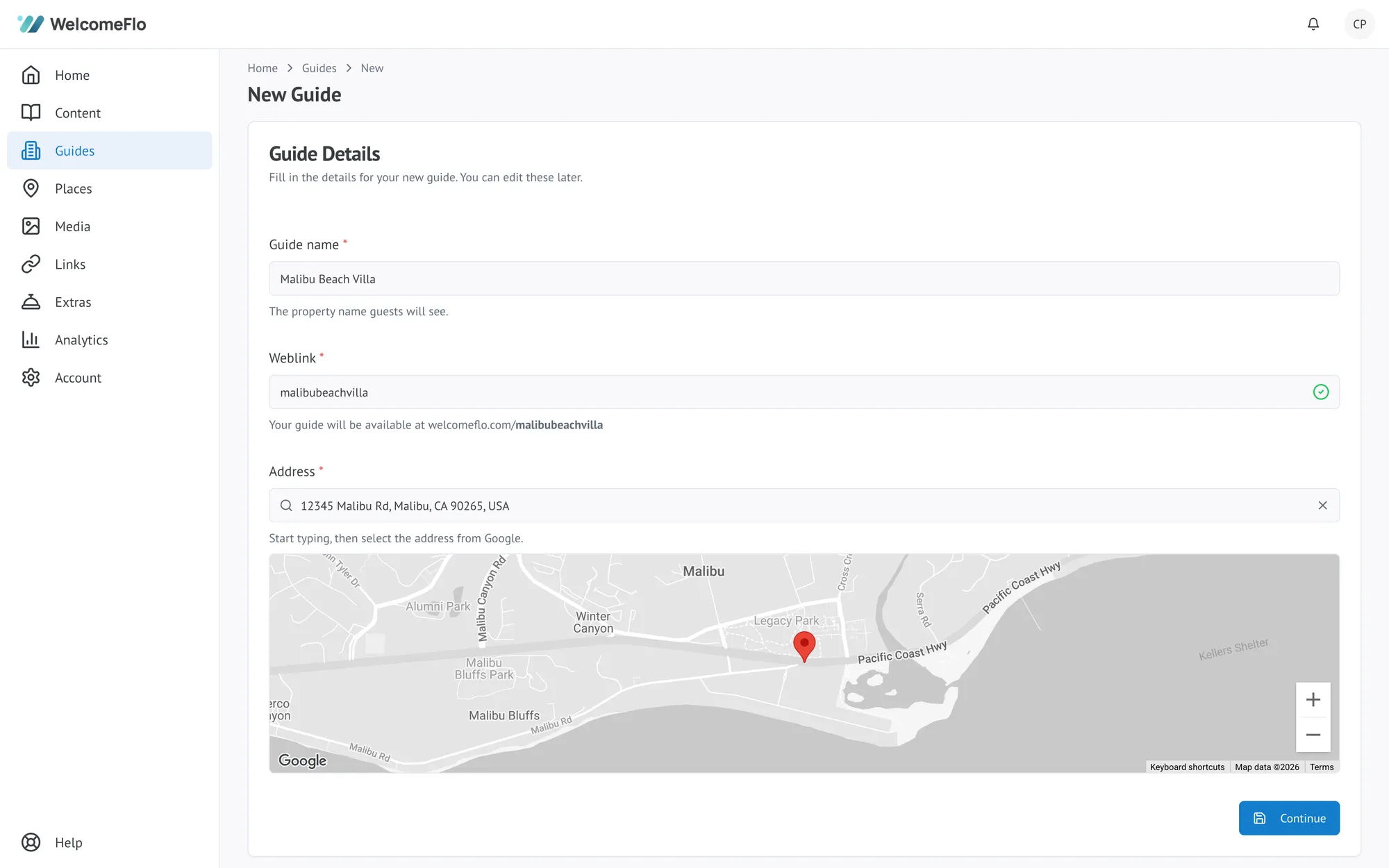Click the Extras bell-service icon
Viewport: 1389px width, 868px height.
(31, 302)
